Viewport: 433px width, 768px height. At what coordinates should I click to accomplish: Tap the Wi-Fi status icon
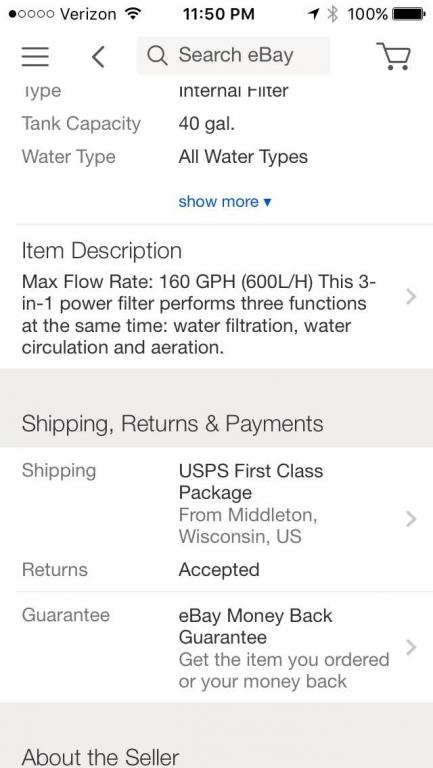pyautogui.click(x=131, y=13)
